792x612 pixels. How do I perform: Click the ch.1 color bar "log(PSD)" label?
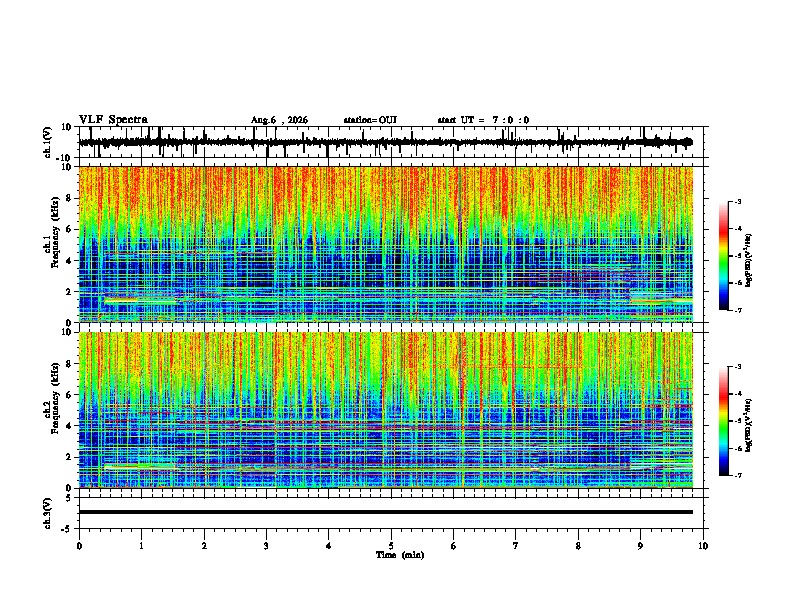[x=748, y=261]
